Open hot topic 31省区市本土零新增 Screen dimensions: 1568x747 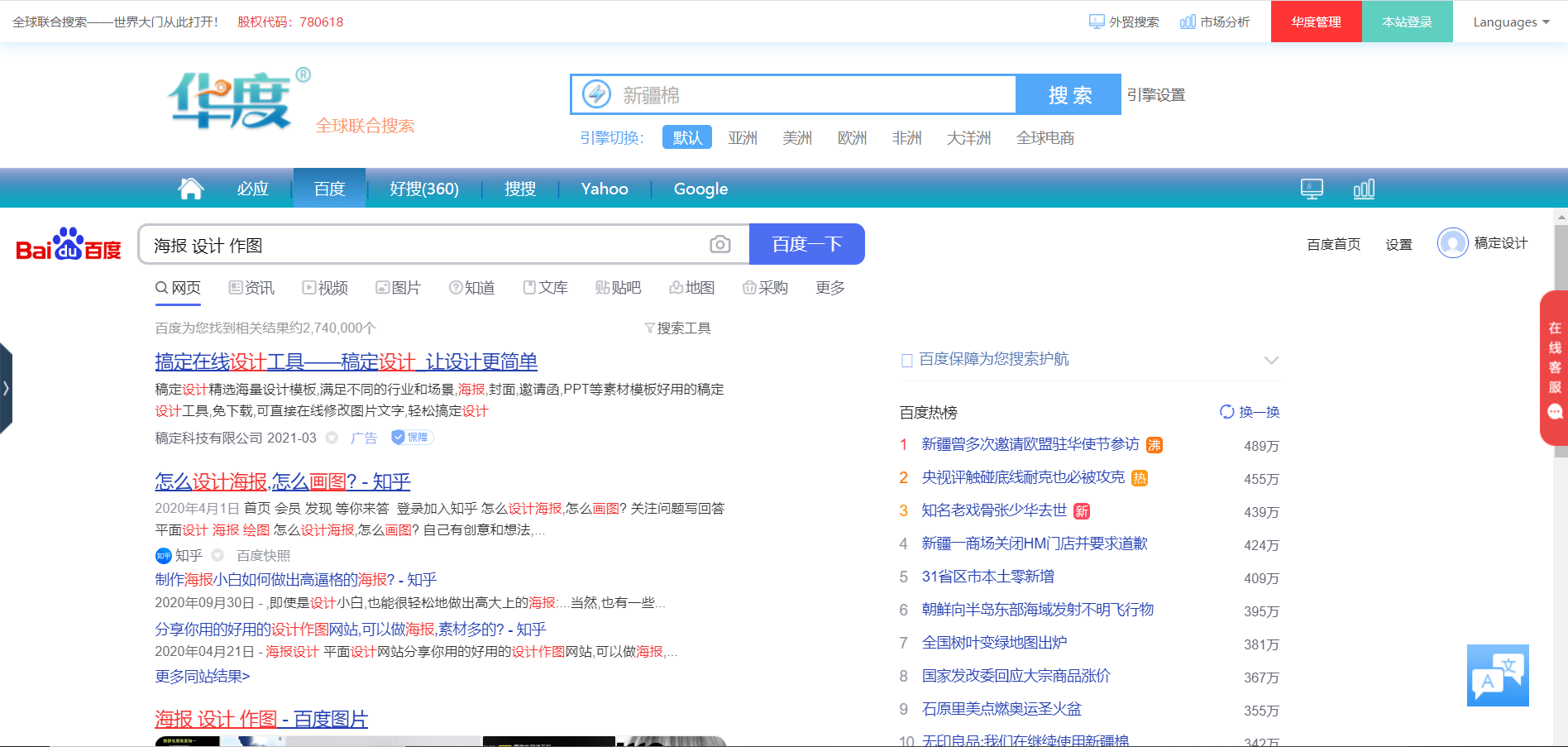(x=987, y=577)
